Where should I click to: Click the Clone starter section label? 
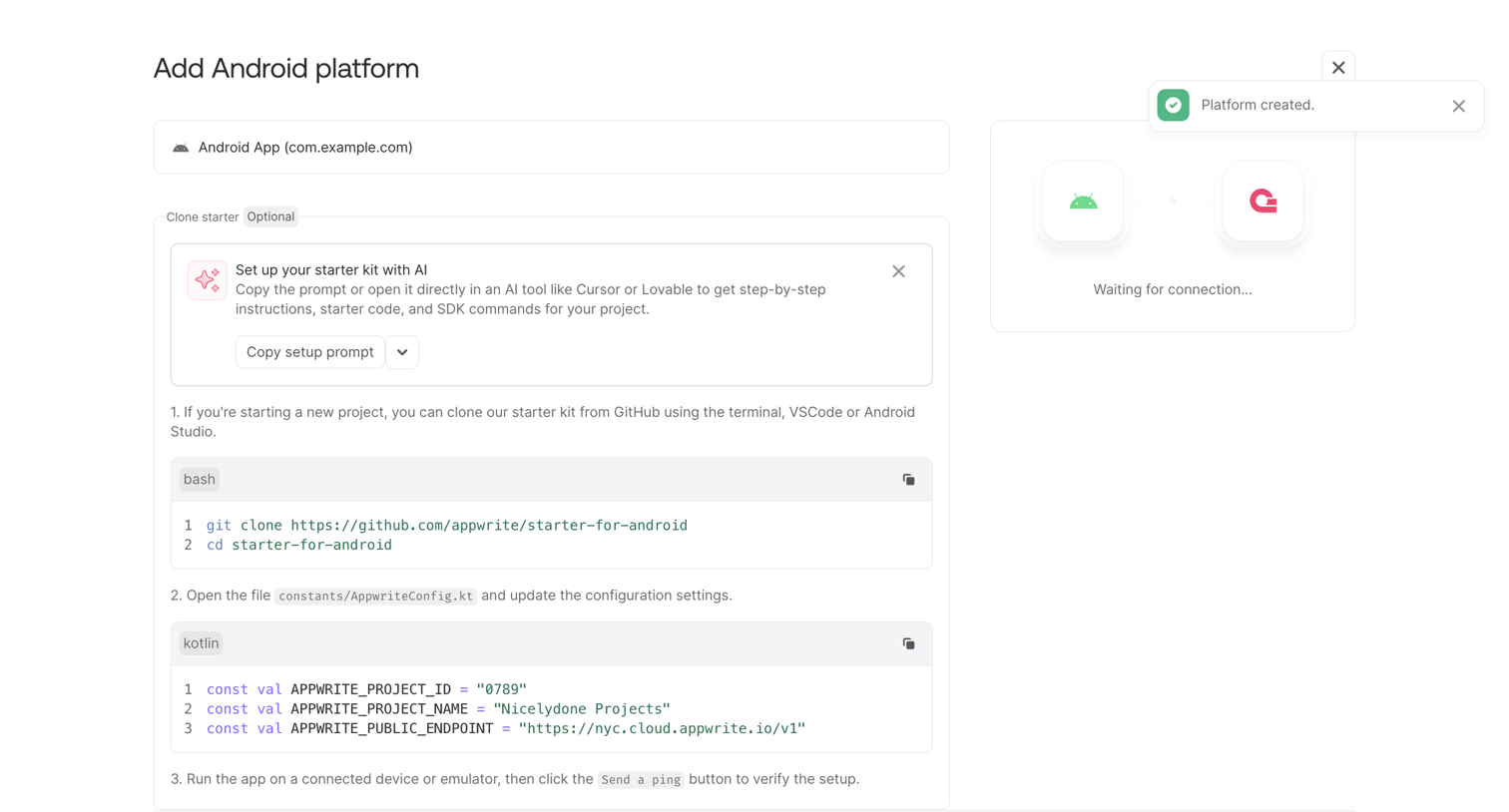[203, 217]
